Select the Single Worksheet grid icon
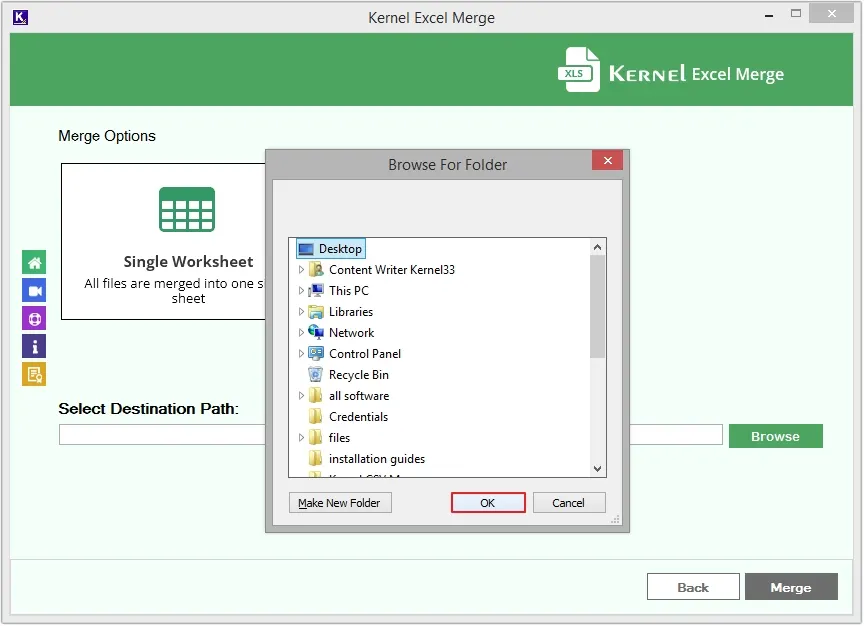The height and width of the screenshot is (626, 864). pos(187,210)
